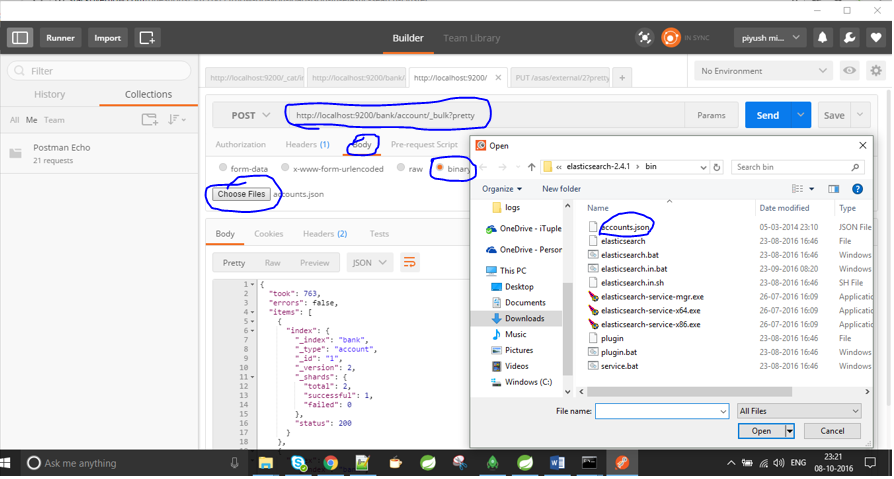Expand the Organize menu in Open dialog

pyautogui.click(x=502, y=189)
